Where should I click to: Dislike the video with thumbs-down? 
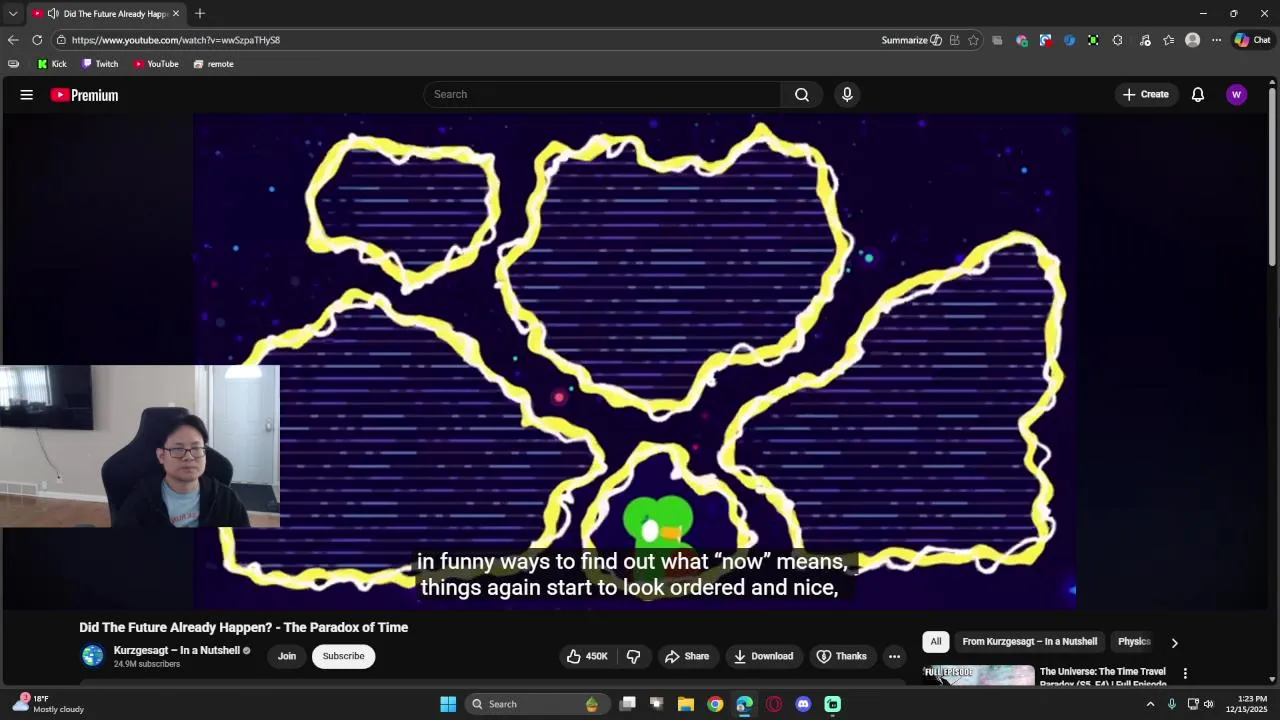(633, 656)
